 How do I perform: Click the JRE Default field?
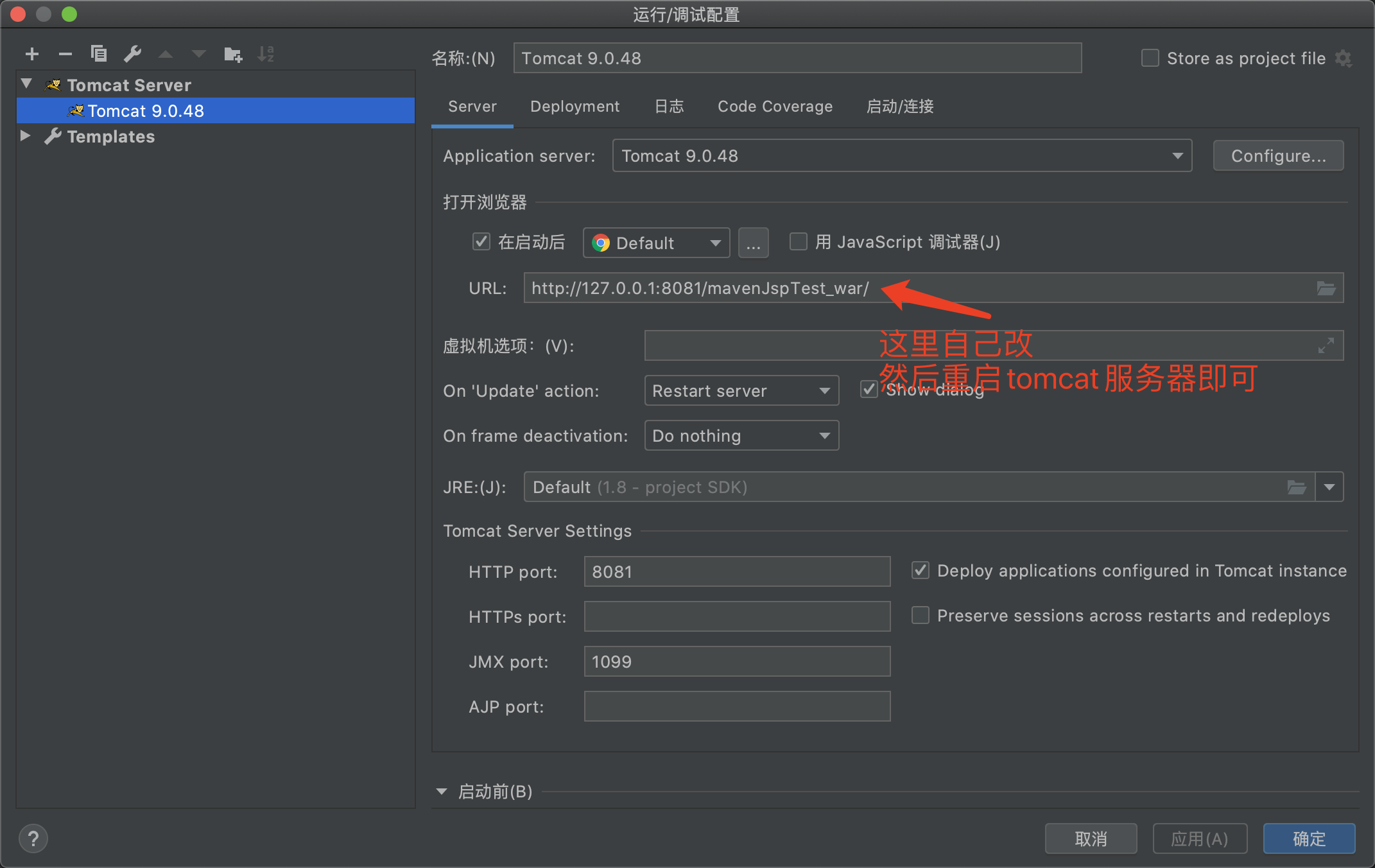(919, 487)
